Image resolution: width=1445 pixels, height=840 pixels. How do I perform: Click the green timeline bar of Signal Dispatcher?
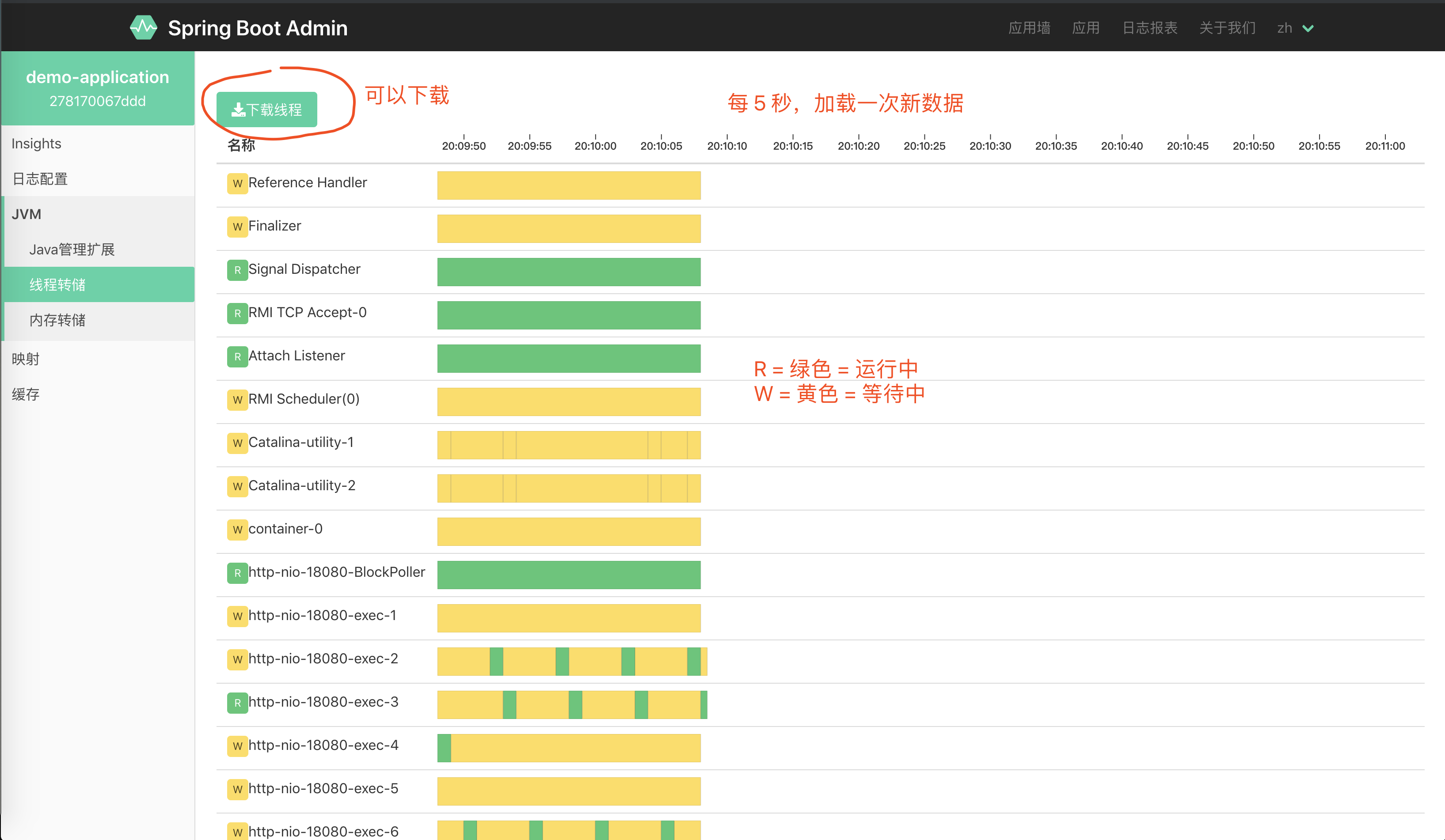point(568,272)
